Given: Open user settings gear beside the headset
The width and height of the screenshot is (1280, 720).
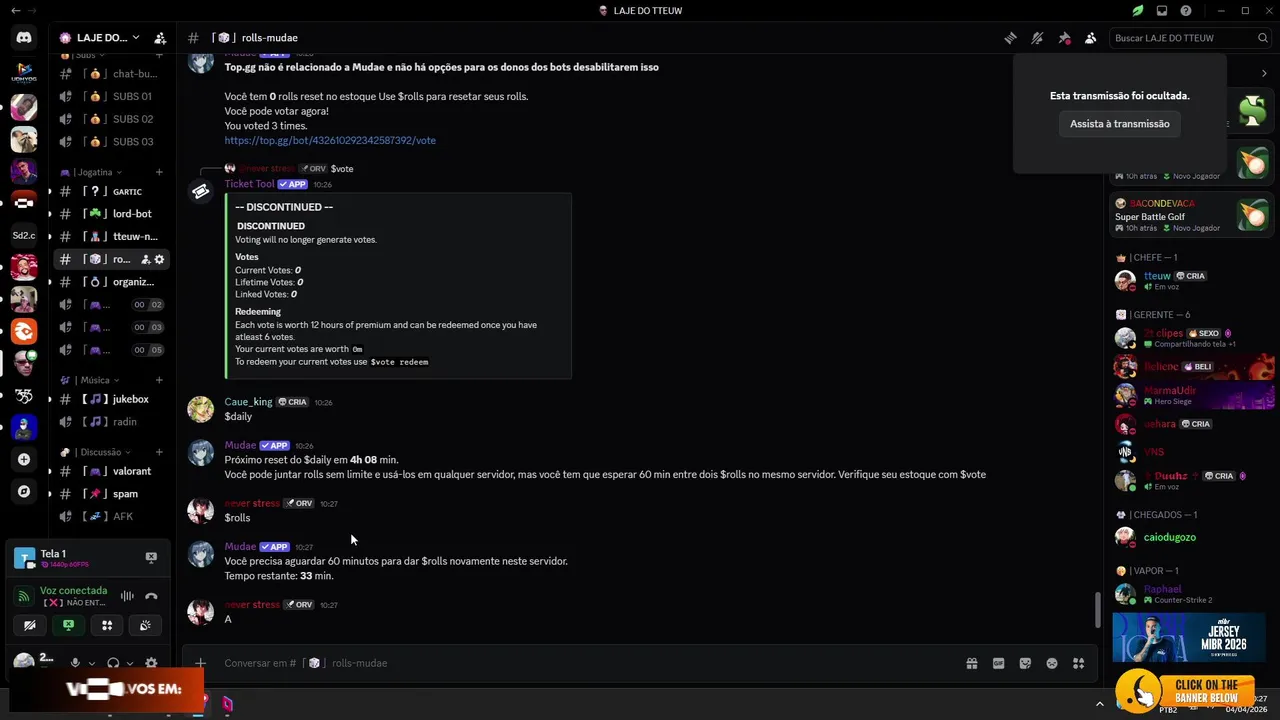Looking at the screenshot, I should pos(151,663).
